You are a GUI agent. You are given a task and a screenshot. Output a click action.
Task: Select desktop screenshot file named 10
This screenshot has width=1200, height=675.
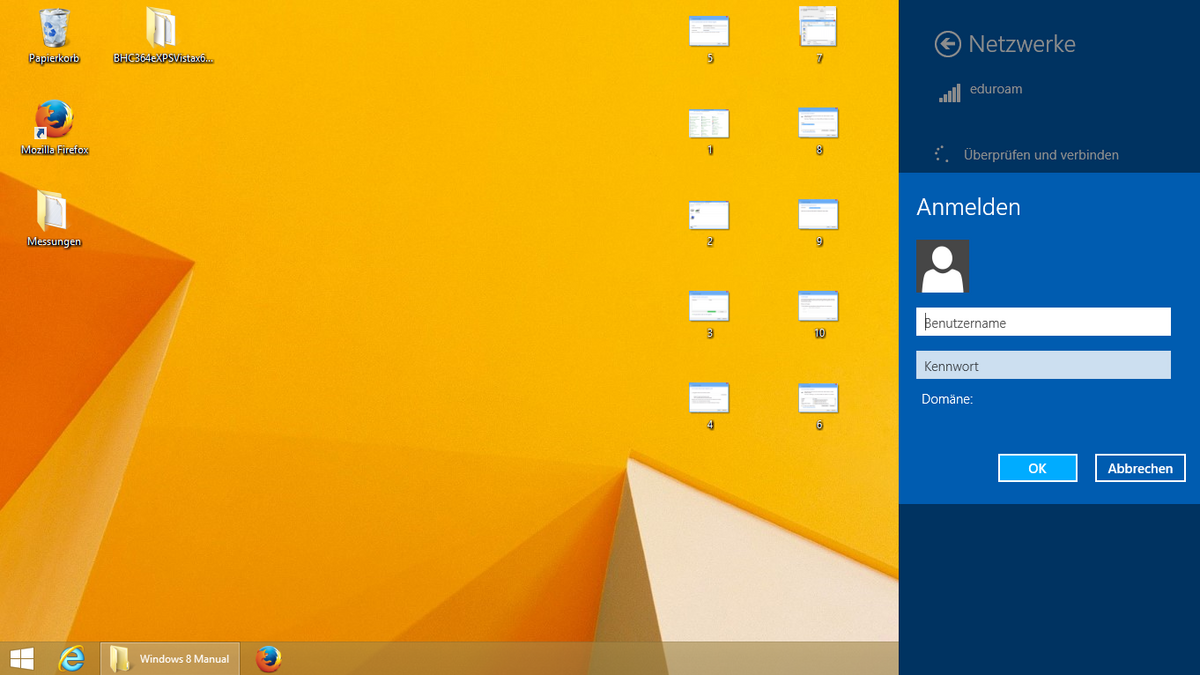click(x=818, y=307)
